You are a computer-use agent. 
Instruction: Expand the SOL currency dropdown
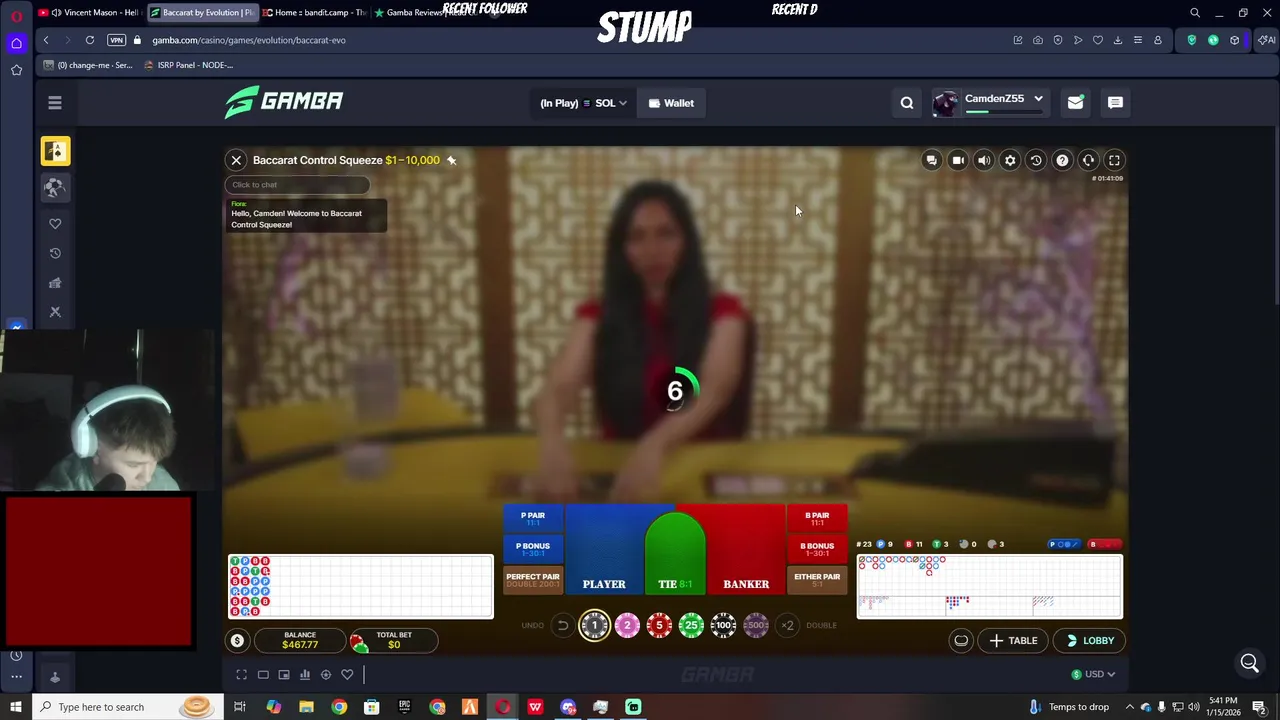tap(583, 103)
